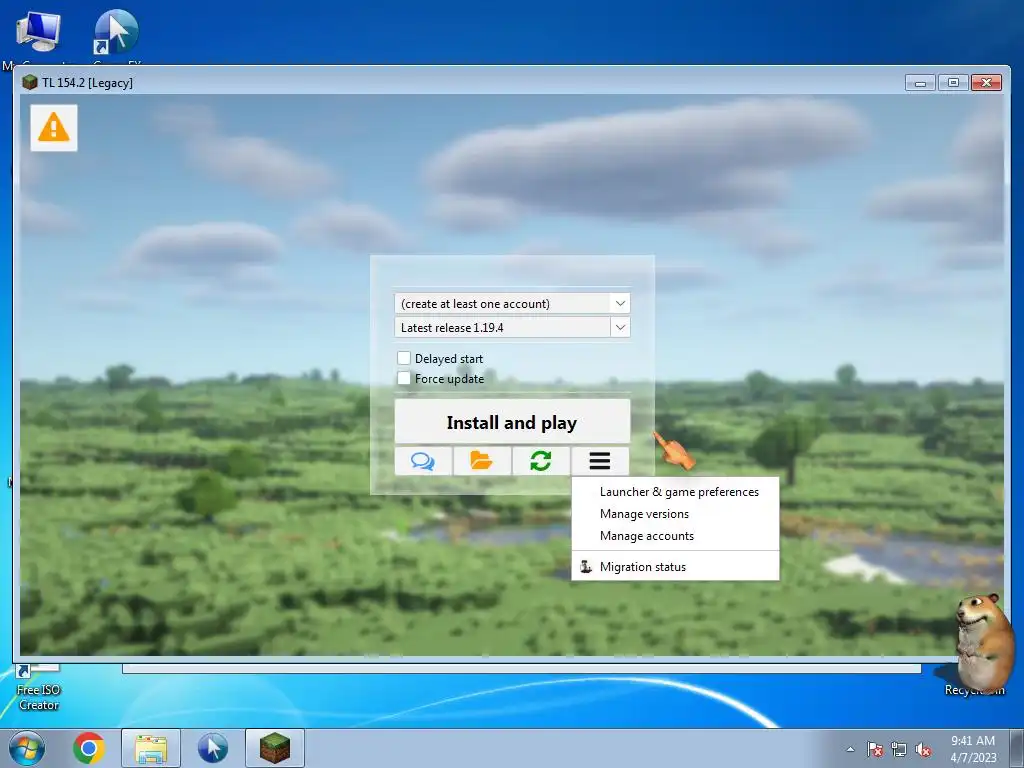This screenshot has width=1024, height=768.
Task: Maximize the TL launcher window
Action: (953, 82)
